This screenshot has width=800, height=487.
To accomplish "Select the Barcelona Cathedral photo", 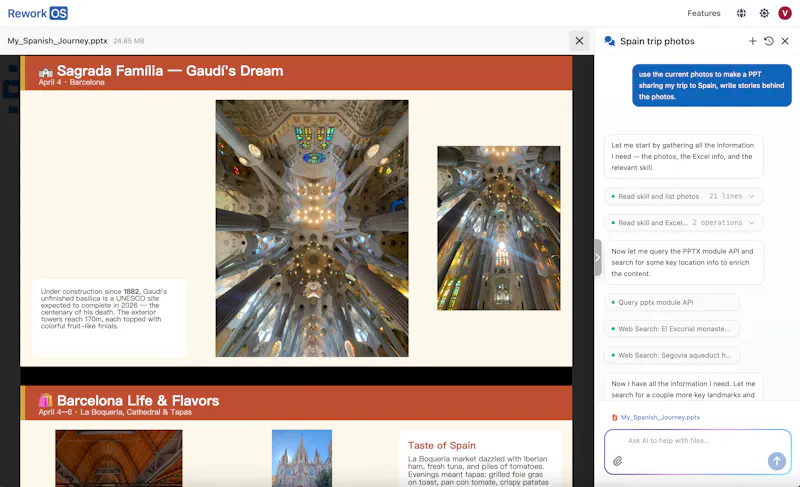I will coord(302,458).
